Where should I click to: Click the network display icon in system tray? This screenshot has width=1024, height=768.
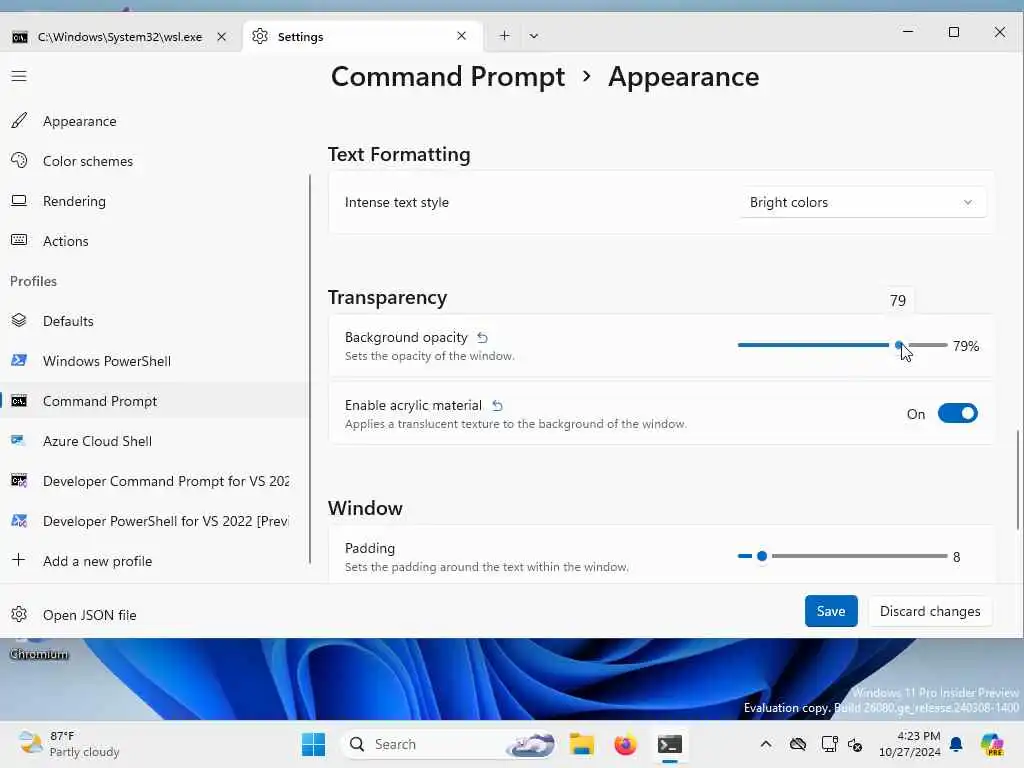tap(829, 744)
